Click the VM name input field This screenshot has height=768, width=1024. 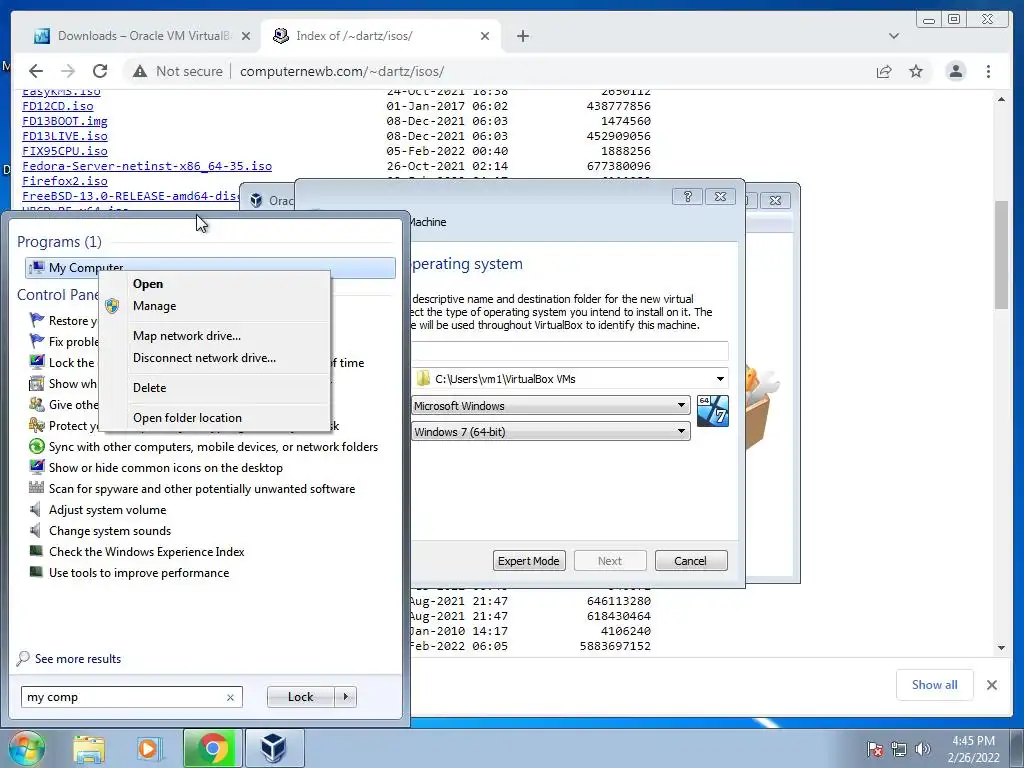(569, 351)
